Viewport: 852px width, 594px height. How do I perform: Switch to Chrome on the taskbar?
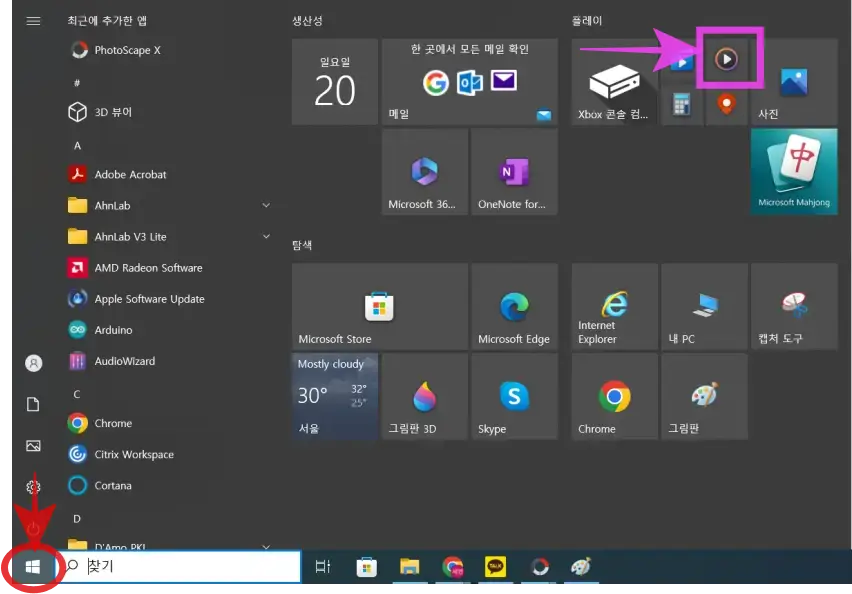(x=453, y=567)
